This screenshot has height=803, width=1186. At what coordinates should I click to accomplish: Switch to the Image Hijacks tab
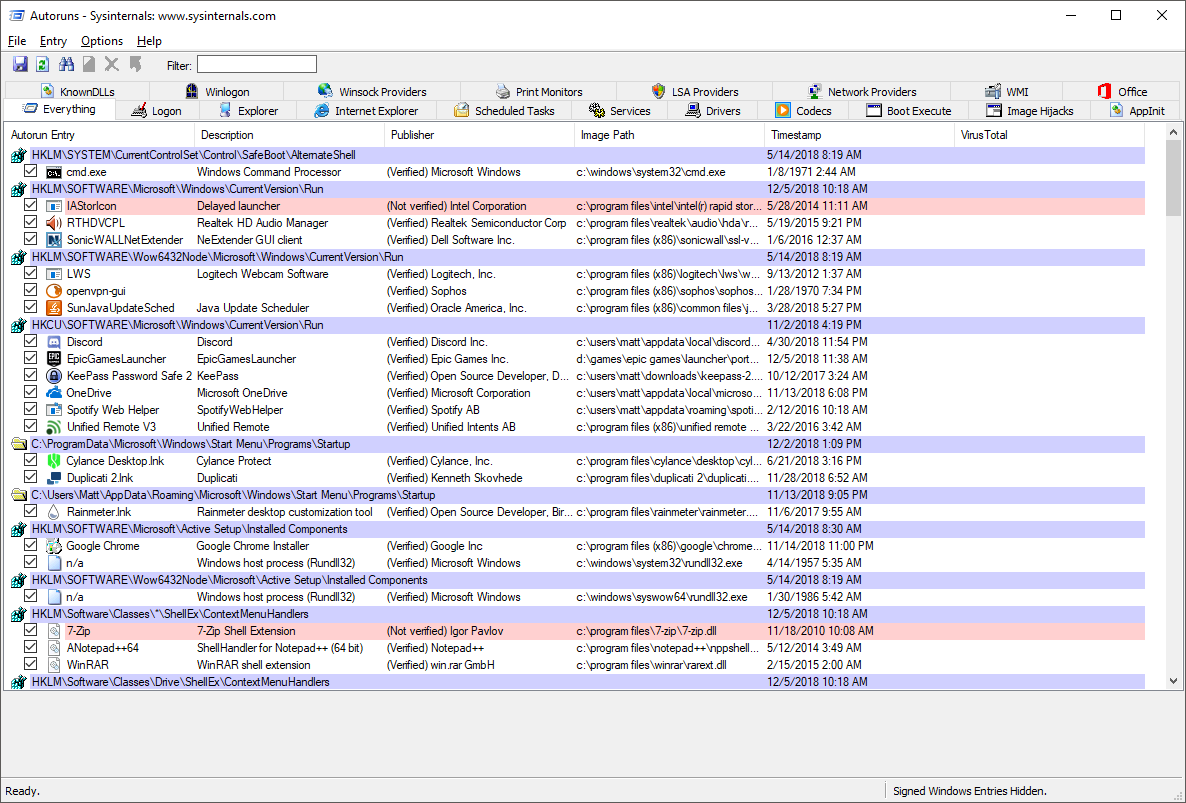(1030, 110)
